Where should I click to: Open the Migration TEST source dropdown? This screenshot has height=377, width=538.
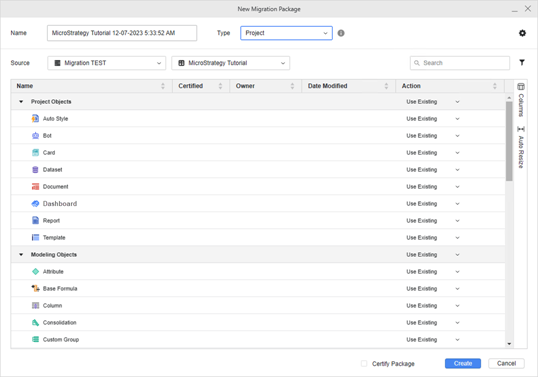pos(106,63)
